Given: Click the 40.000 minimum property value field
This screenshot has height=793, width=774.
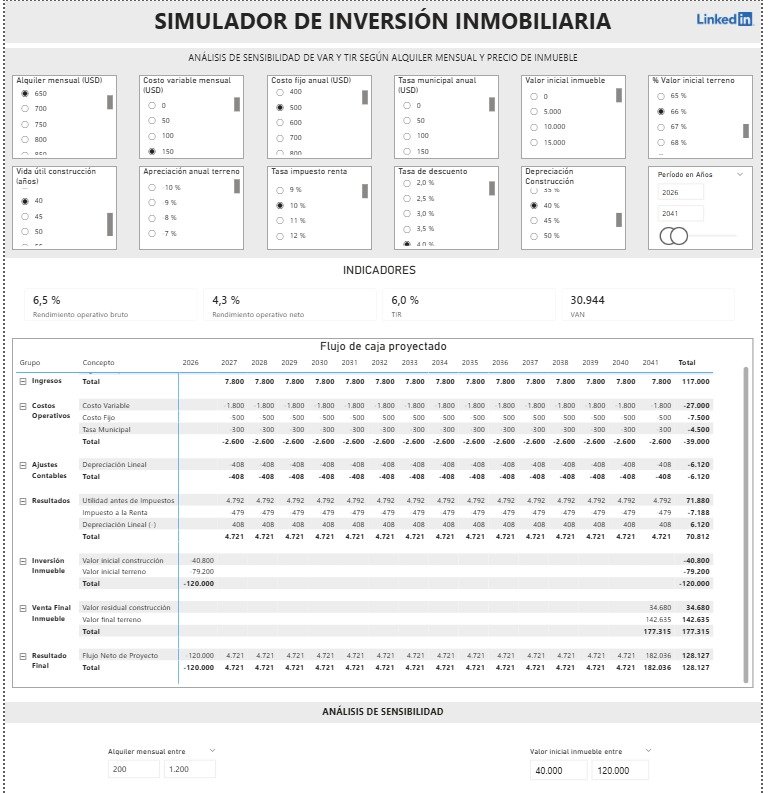Looking at the screenshot, I should [x=558, y=770].
